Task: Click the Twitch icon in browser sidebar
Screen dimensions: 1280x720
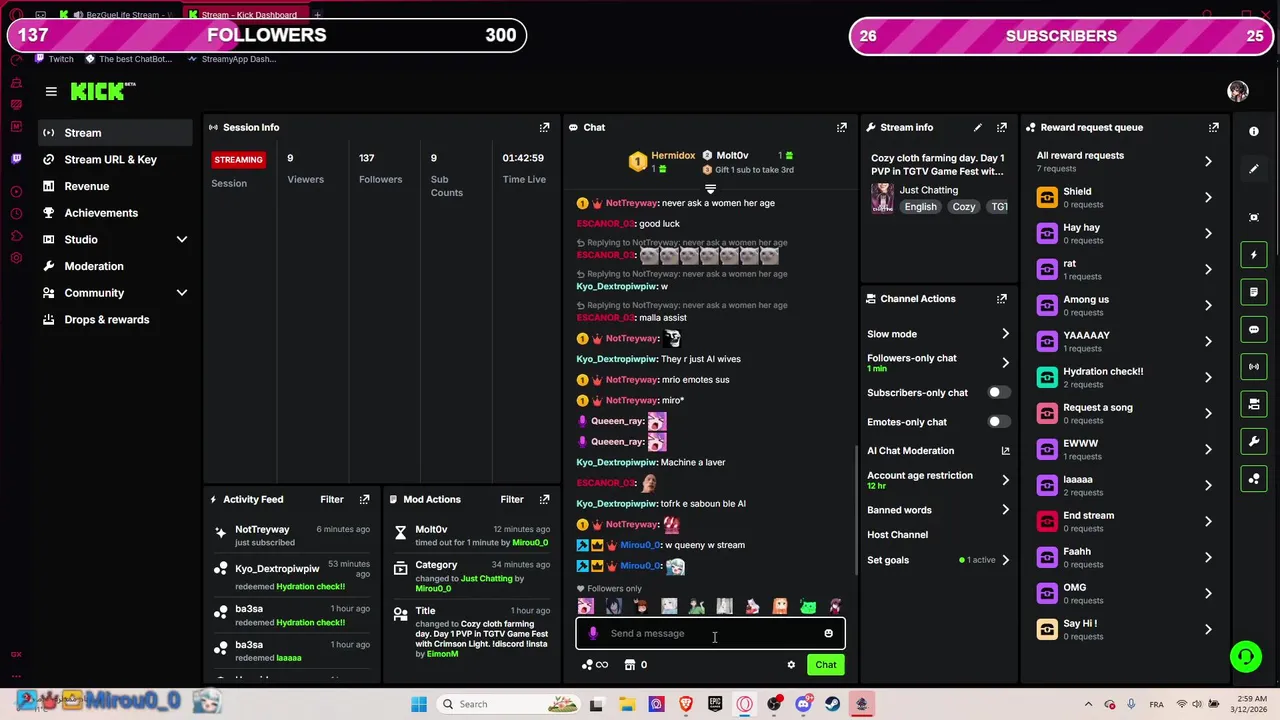Action: tap(16, 159)
